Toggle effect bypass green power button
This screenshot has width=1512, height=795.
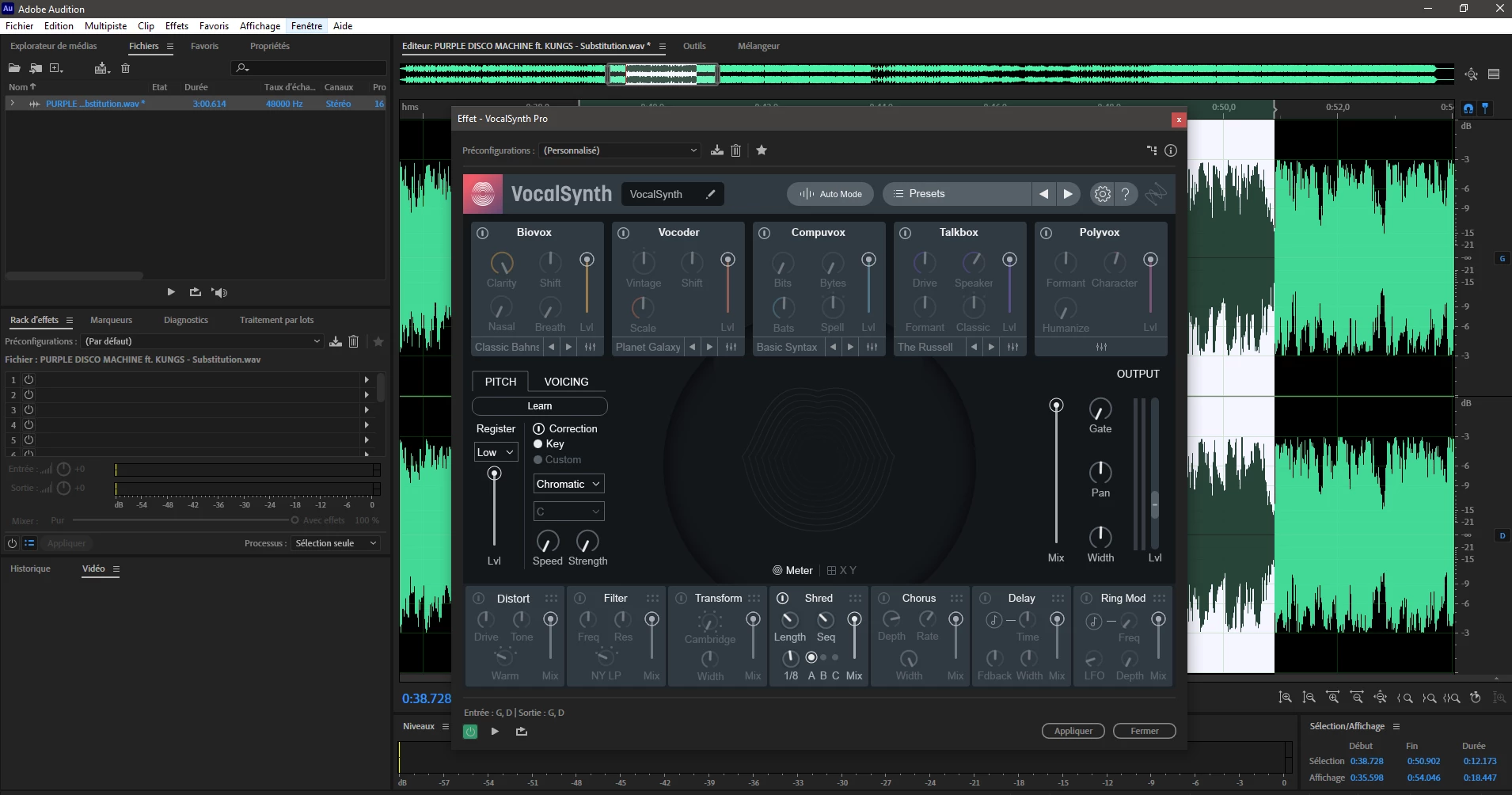(x=470, y=732)
